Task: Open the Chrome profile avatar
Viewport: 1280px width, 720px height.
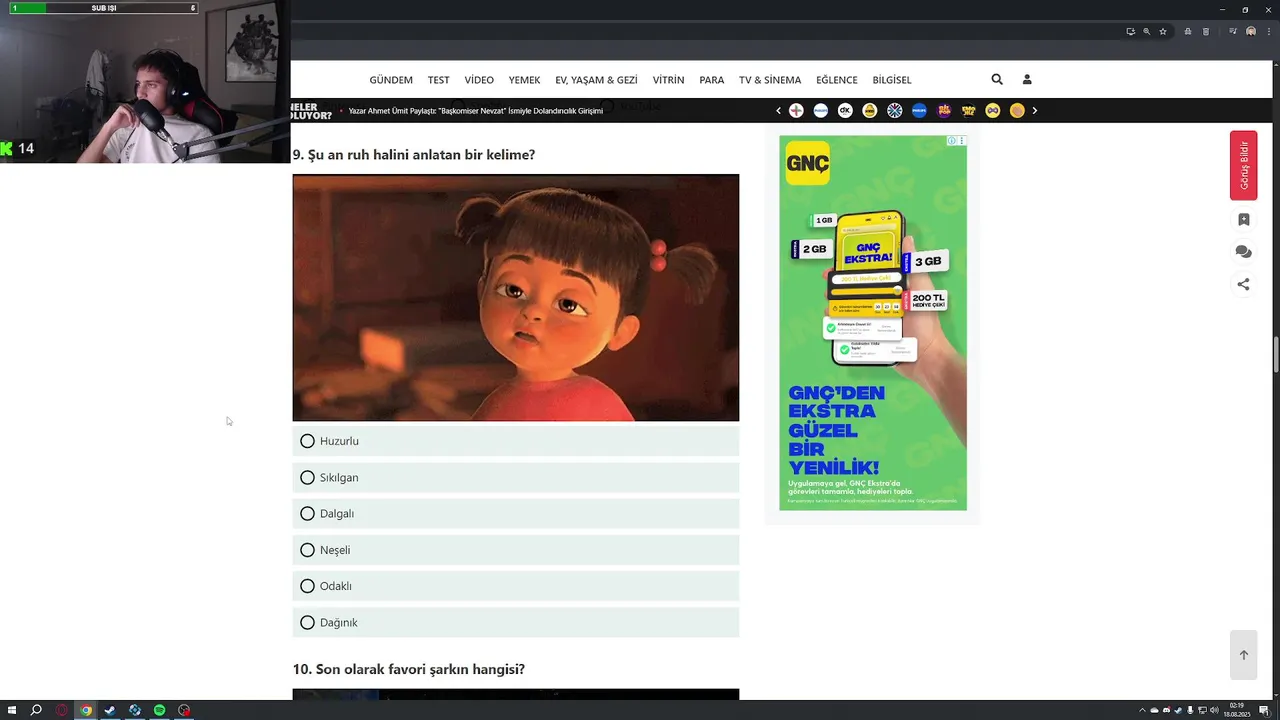Action: [1250, 31]
